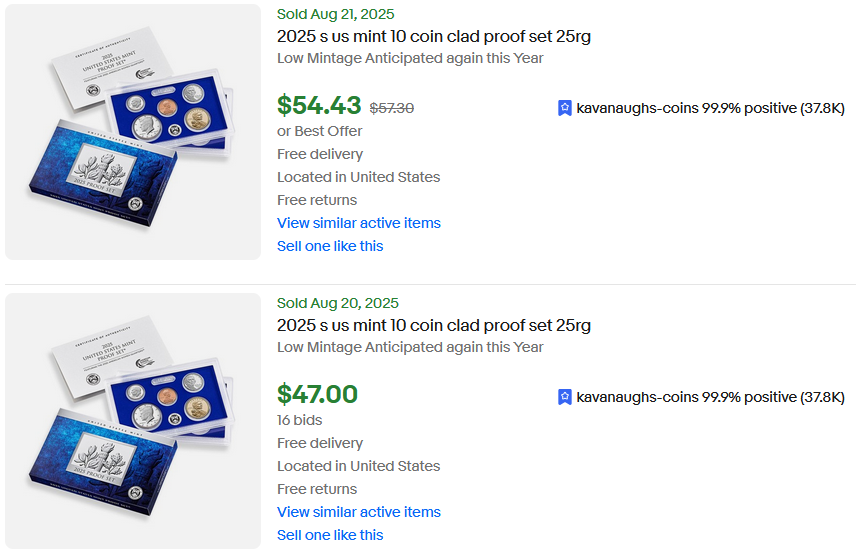Click "Sell one like this" under the $54.43 listing

(330, 246)
